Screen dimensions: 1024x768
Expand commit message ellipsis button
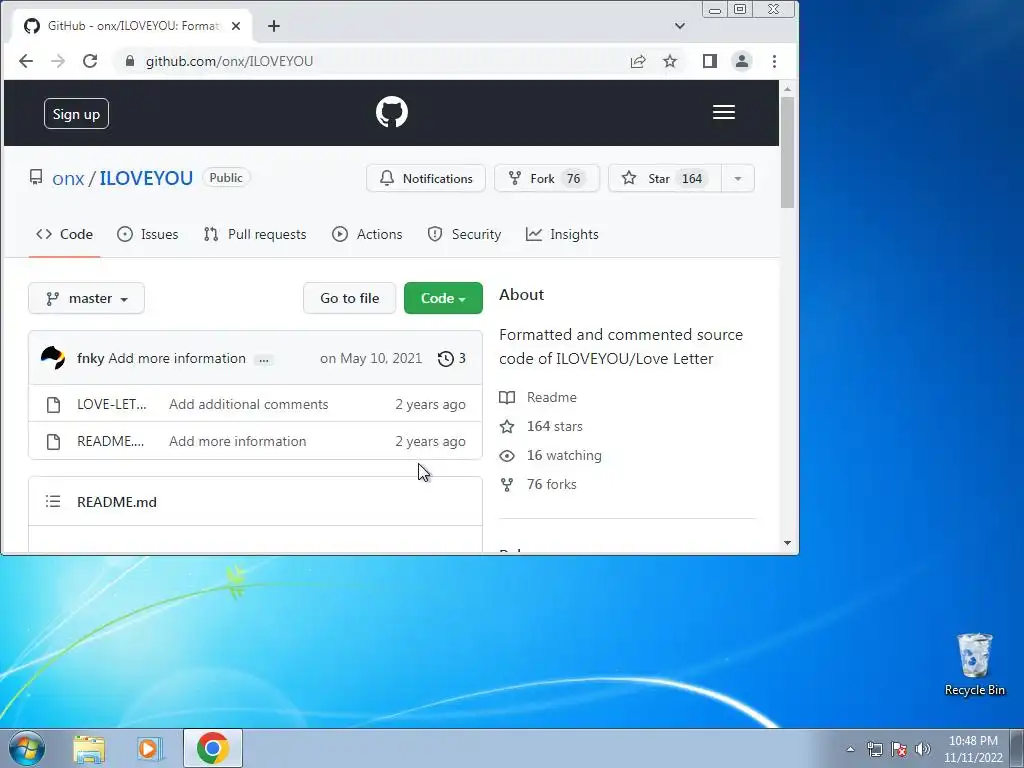(264, 360)
